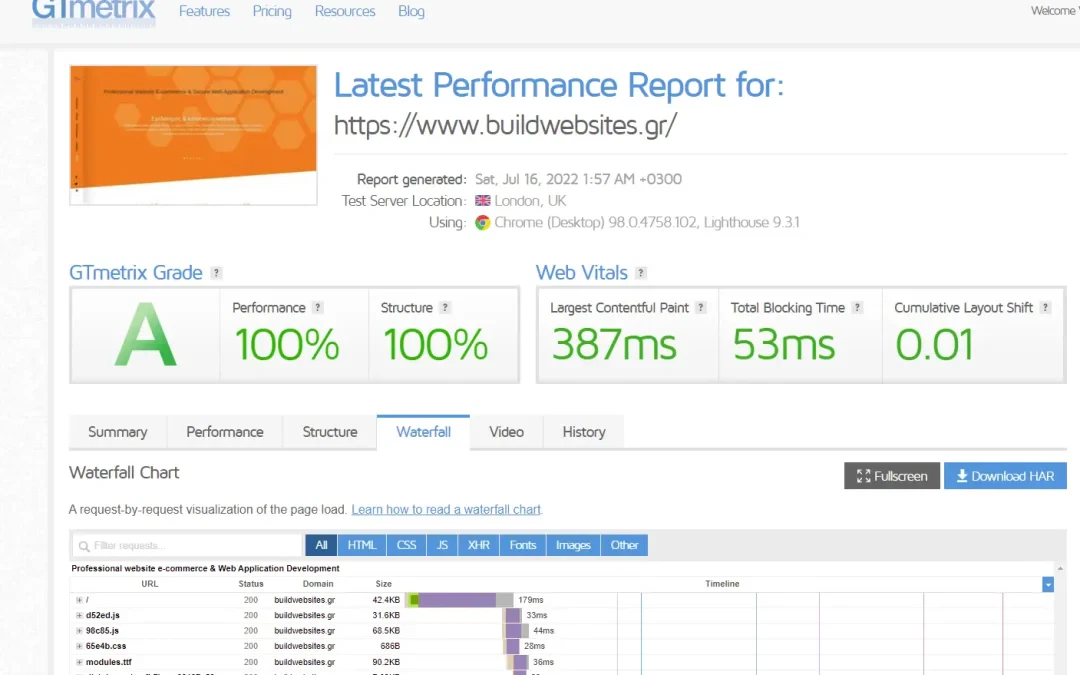Screen dimensions: 1080x675
Task: Open the waterfall chart in Fullscreen
Action: click(892, 476)
